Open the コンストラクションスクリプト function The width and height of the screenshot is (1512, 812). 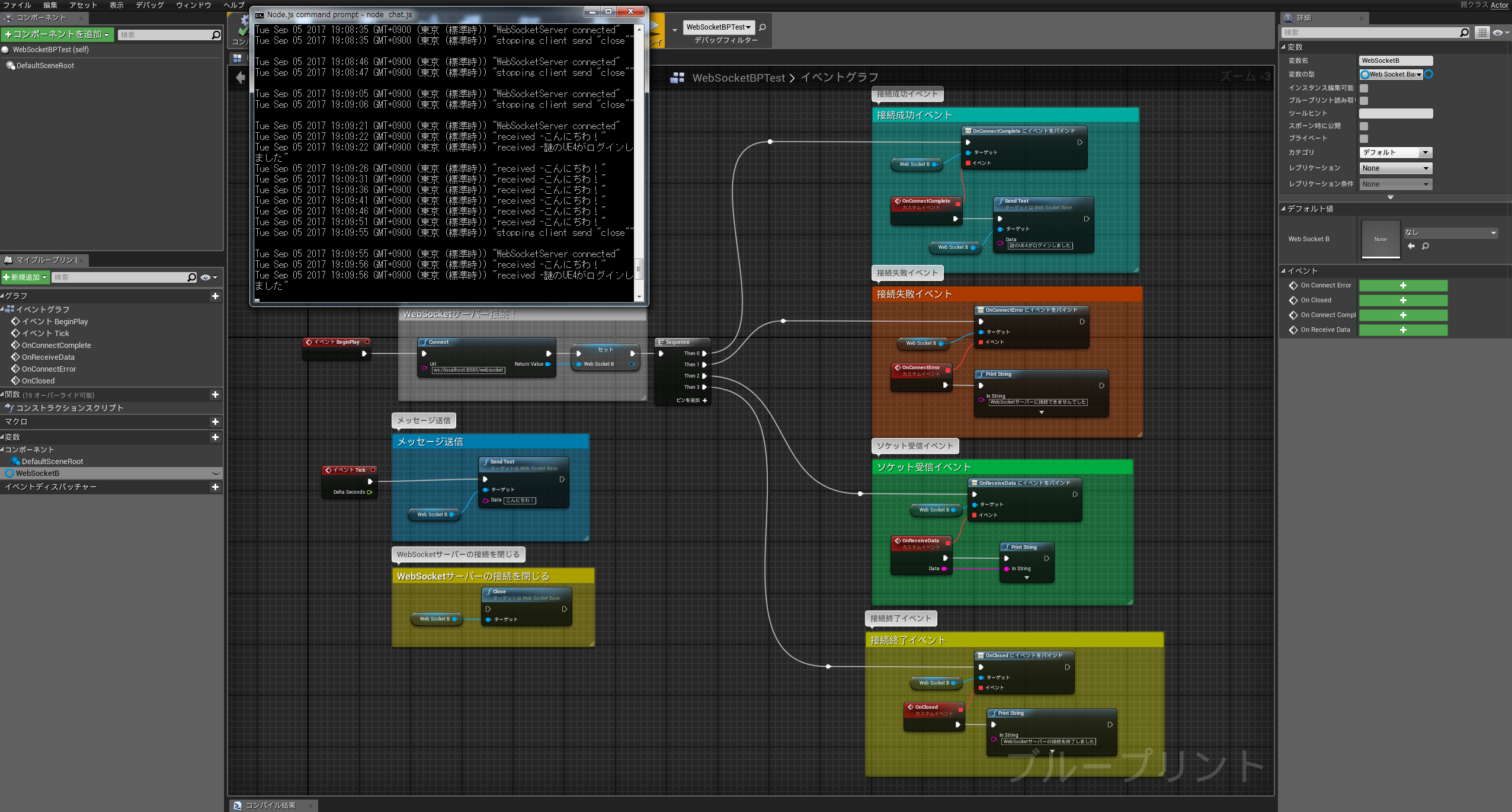click(x=69, y=407)
